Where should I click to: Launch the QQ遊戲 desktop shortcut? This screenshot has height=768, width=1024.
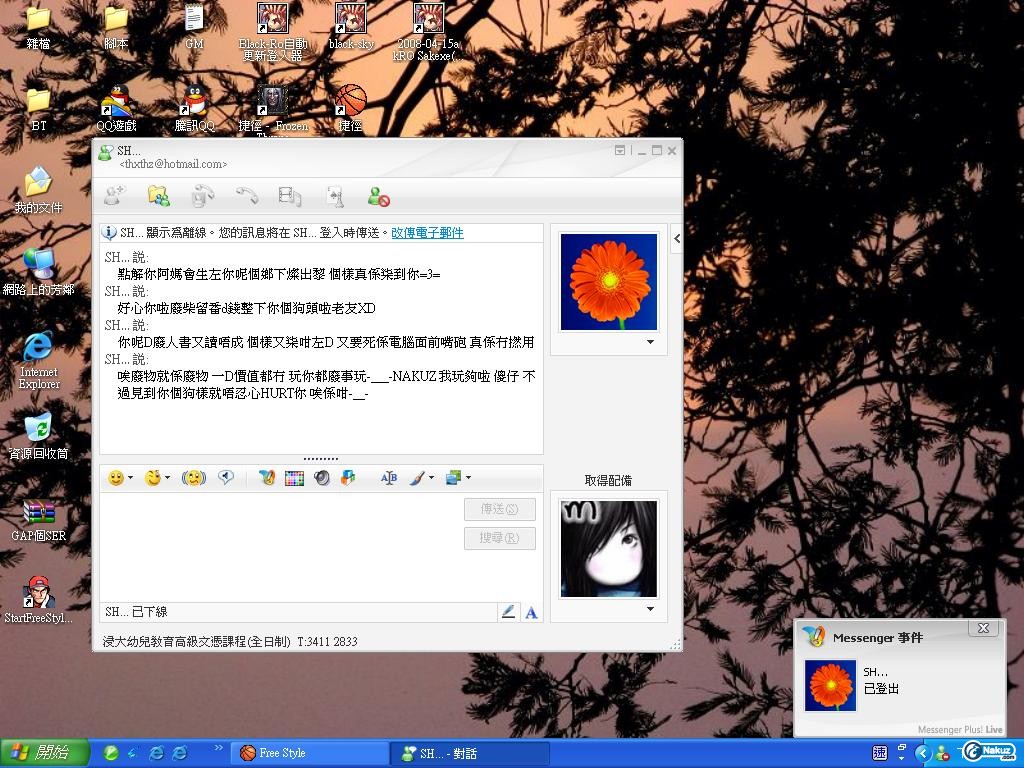pos(116,109)
